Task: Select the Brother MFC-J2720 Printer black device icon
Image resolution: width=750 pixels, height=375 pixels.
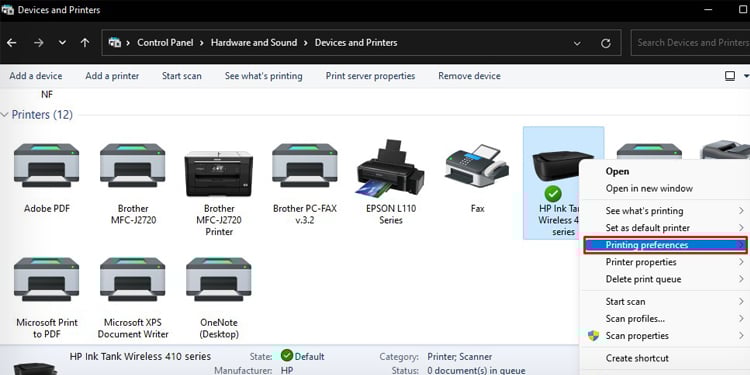Action: click(219, 173)
